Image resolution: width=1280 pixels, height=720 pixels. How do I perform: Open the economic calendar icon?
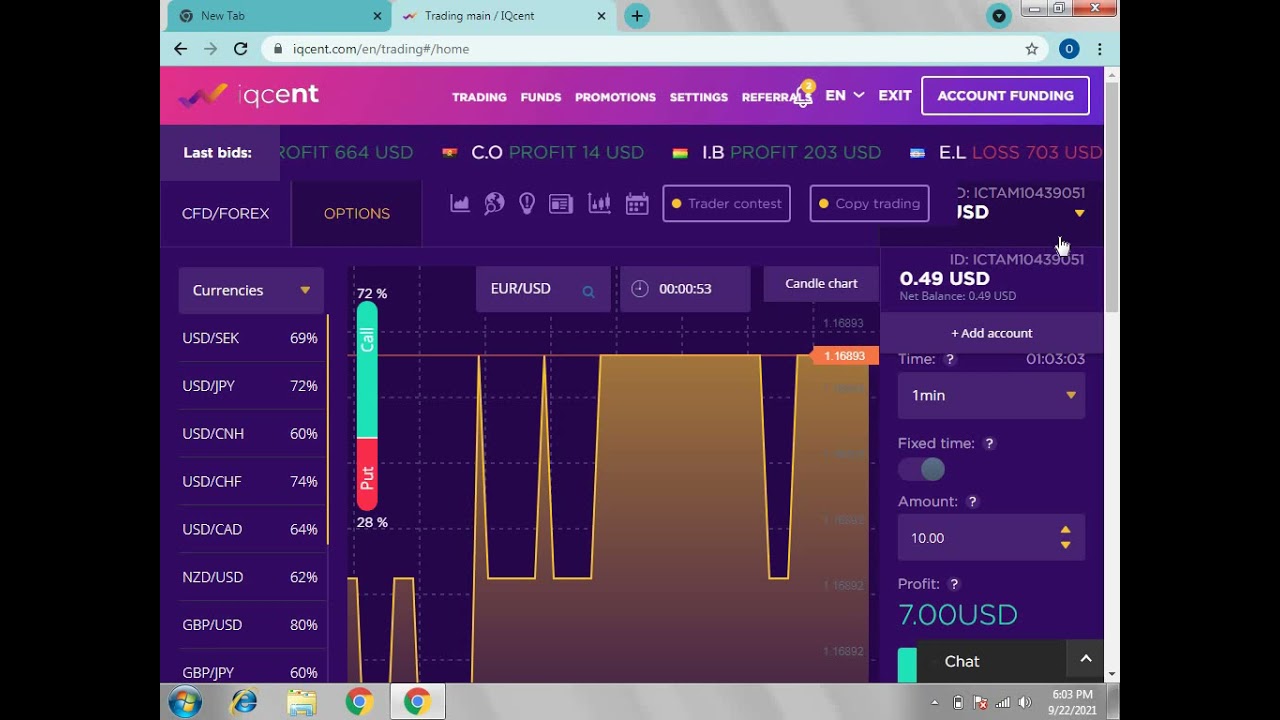(x=637, y=204)
